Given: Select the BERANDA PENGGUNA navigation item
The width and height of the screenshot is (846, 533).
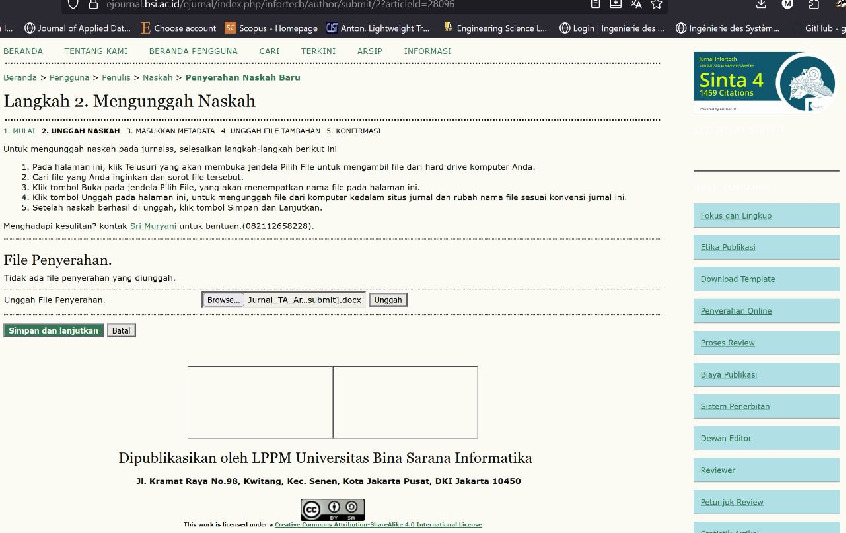Looking at the screenshot, I should [x=193, y=50].
